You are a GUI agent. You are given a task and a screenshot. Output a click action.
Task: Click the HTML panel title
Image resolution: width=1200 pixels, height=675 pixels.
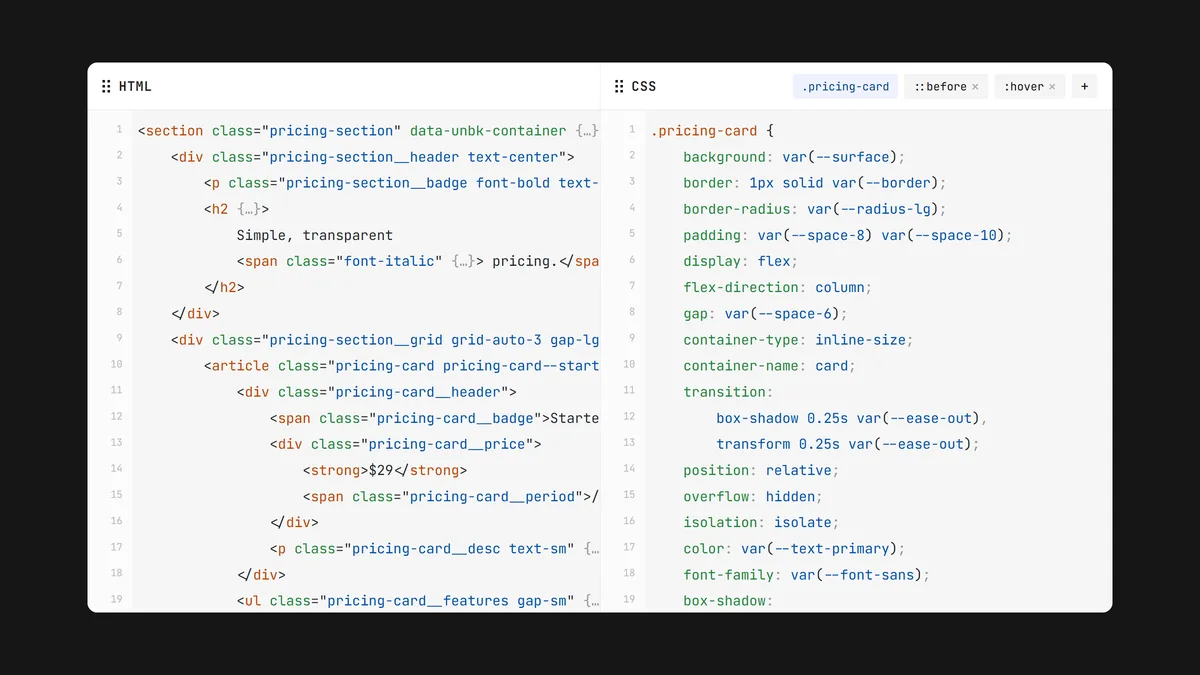coord(135,87)
